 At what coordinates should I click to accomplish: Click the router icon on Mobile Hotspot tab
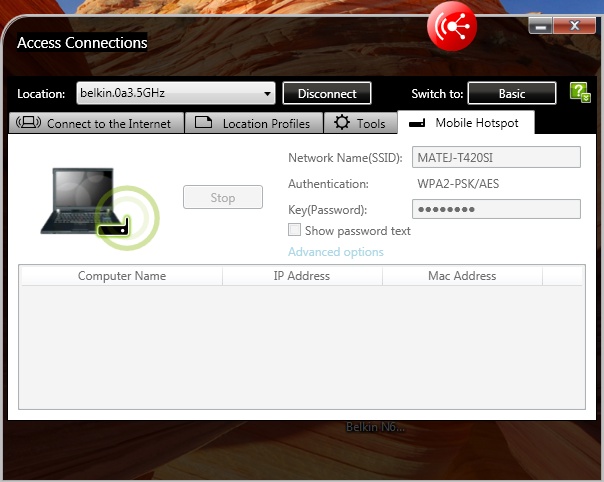click(416, 124)
